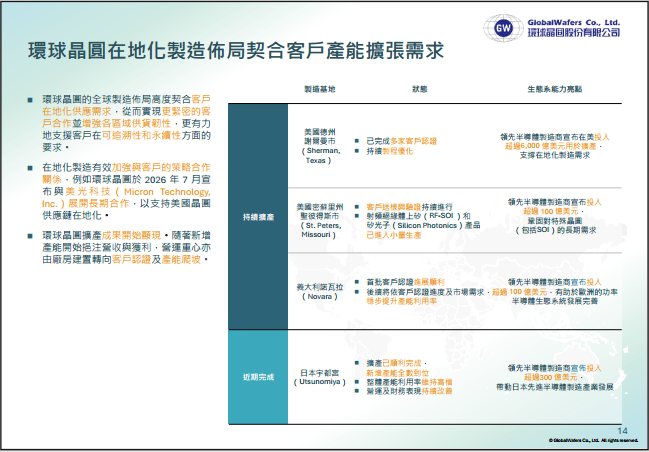The height and width of the screenshot is (452, 649).
Task: Click the highlighted text 可追溯性和永續性
Action: [141, 135]
